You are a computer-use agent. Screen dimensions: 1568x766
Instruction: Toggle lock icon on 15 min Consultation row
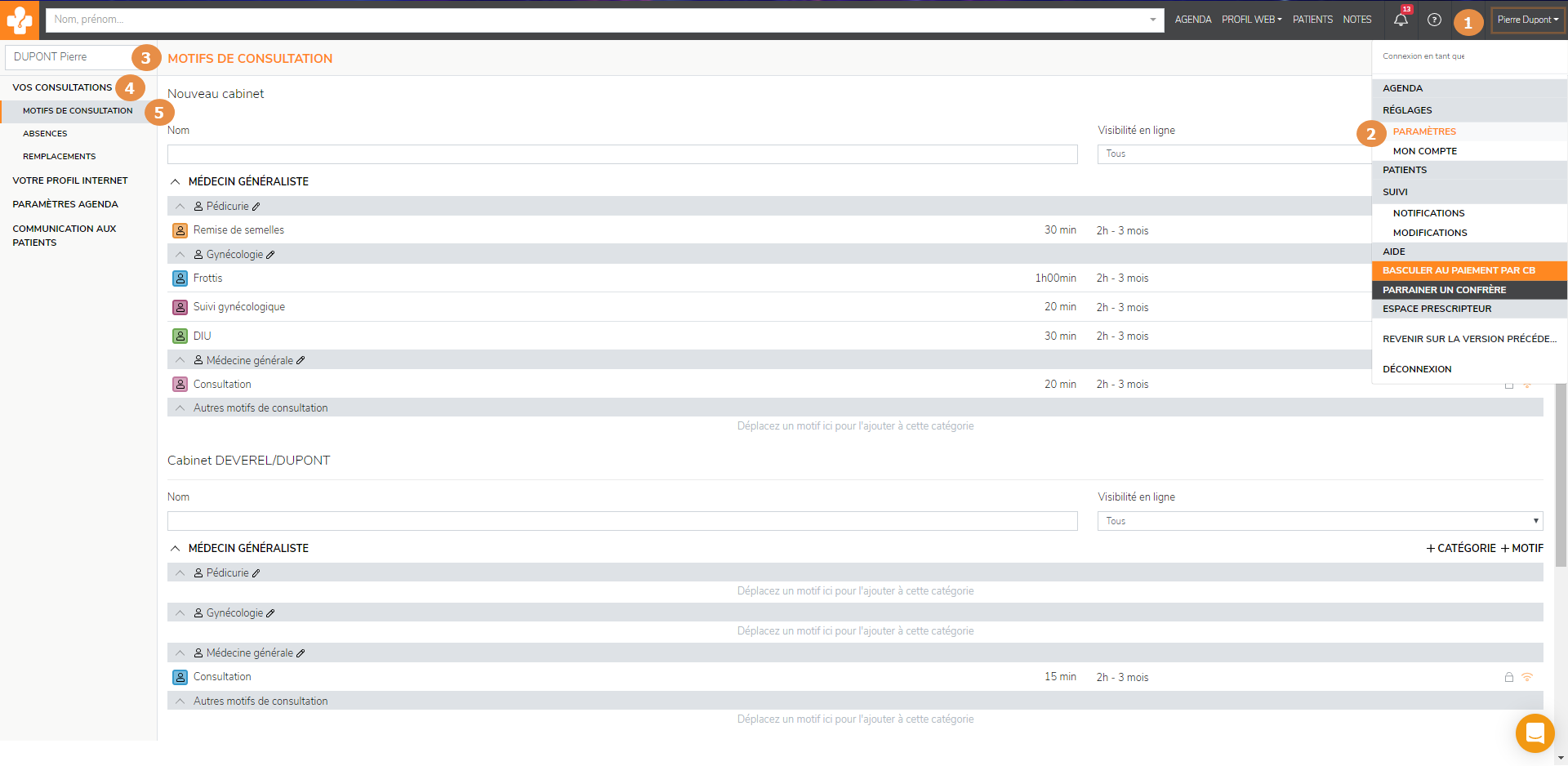pos(1509,677)
